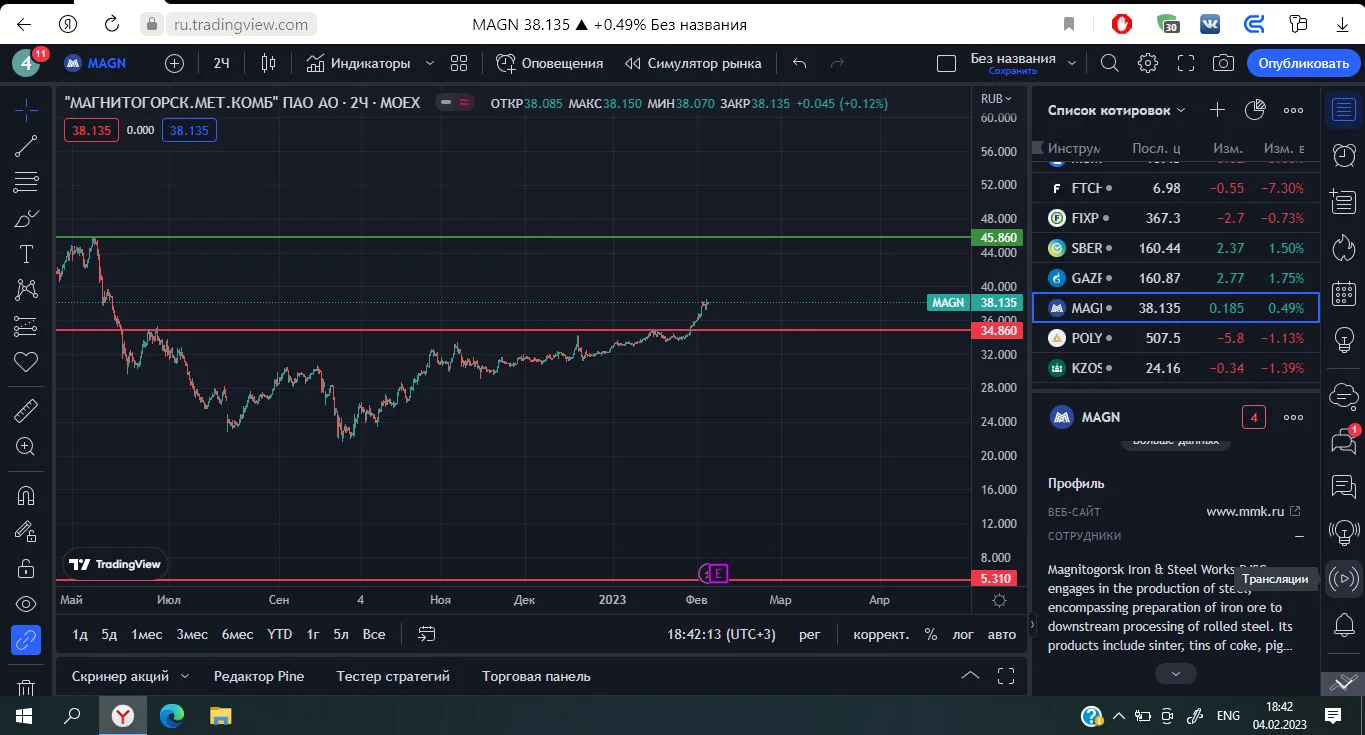Start Симулятор рынка bar replay
This screenshot has height=735, width=1365.
tap(694, 63)
